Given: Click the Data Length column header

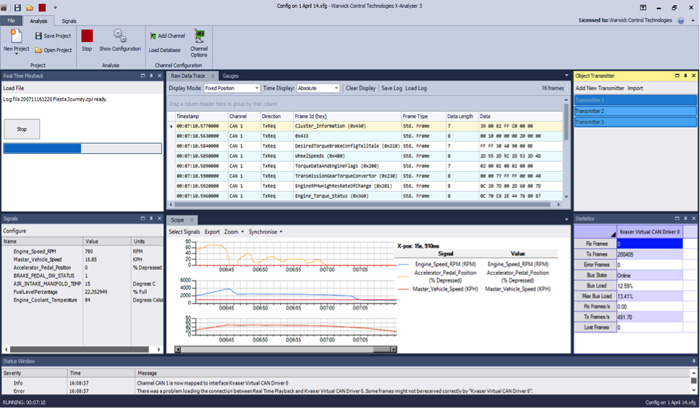Looking at the screenshot, I should tap(462, 116).
